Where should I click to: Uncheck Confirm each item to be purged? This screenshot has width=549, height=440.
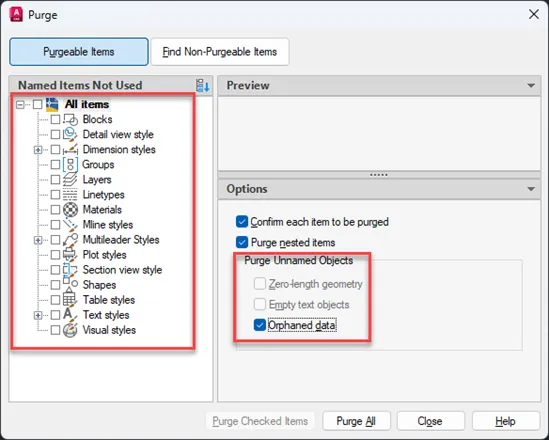(x=242, y=222)
